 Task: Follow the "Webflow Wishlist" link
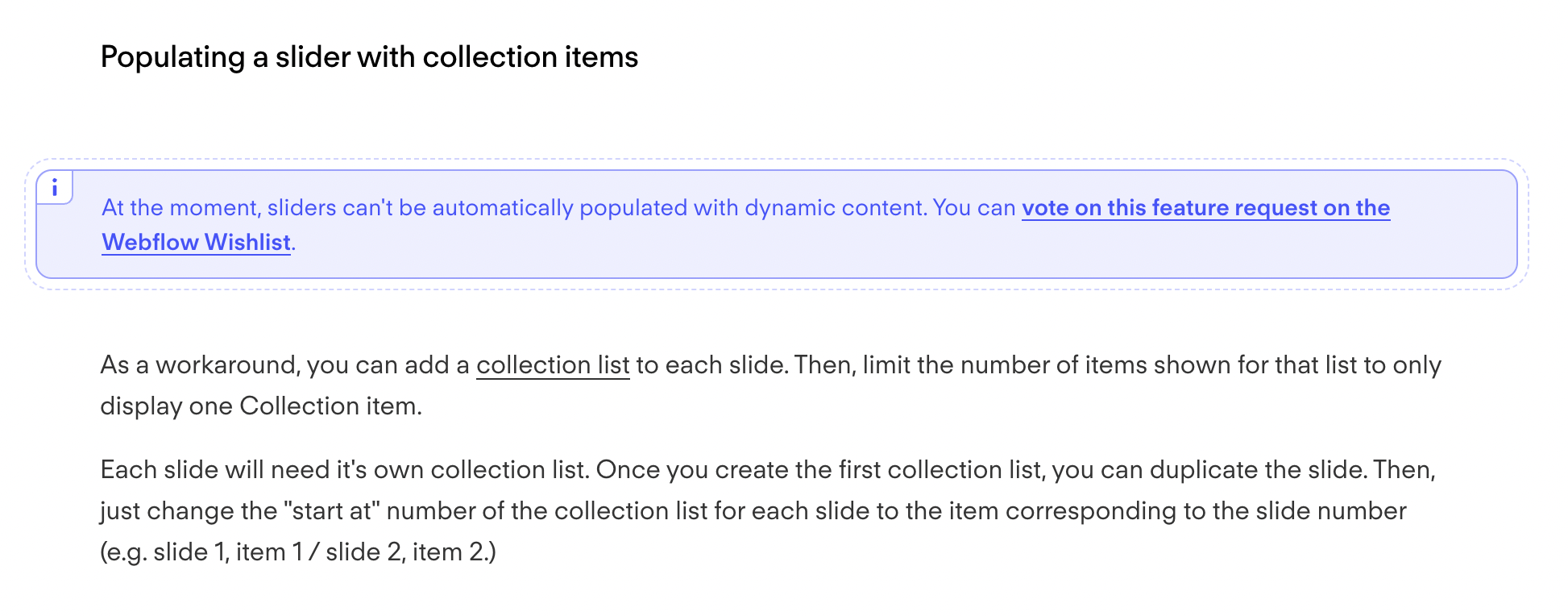(196, 243)
